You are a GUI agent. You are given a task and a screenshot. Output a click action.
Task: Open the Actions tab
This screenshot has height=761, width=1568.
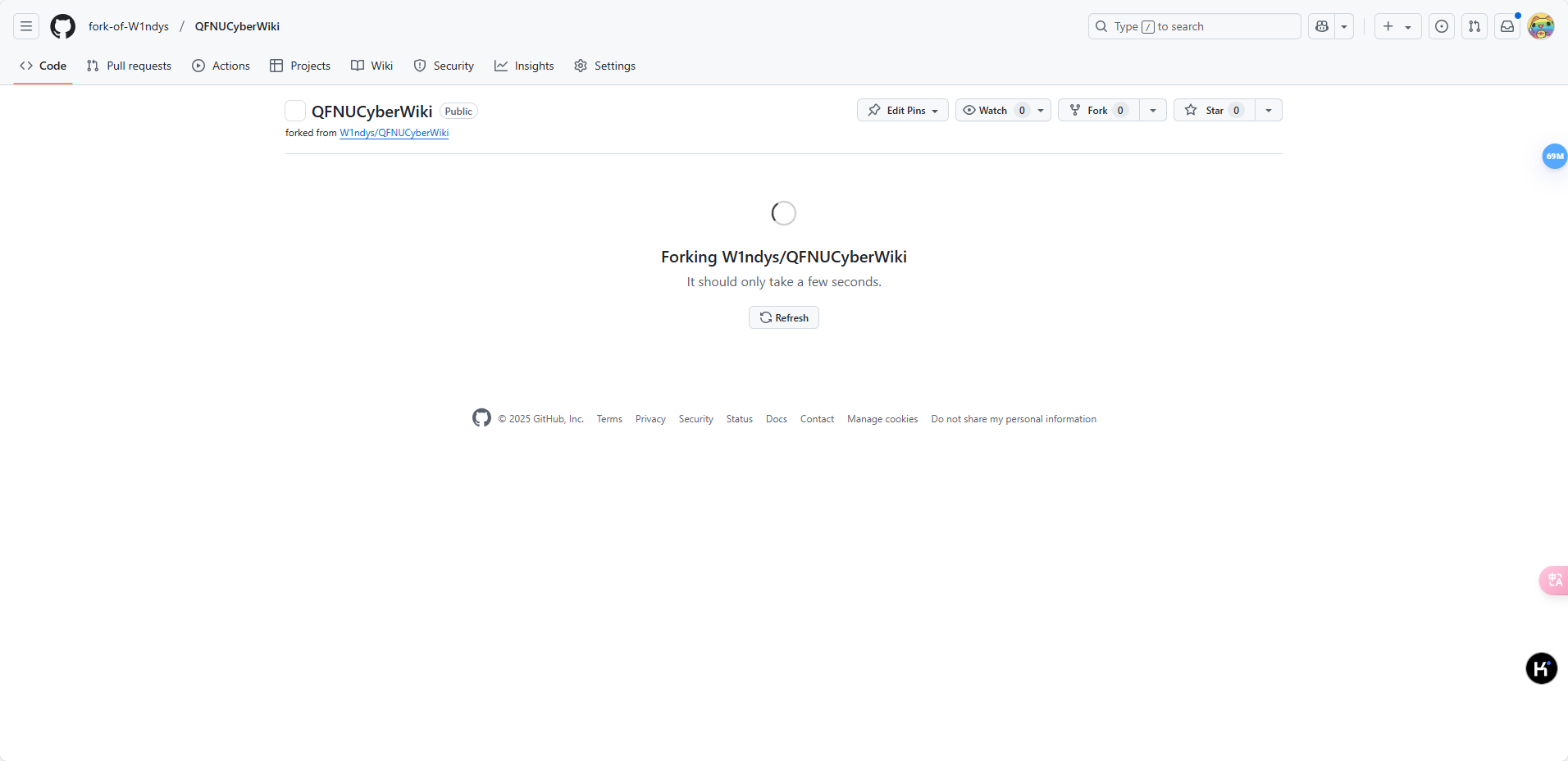pos(221,66)
